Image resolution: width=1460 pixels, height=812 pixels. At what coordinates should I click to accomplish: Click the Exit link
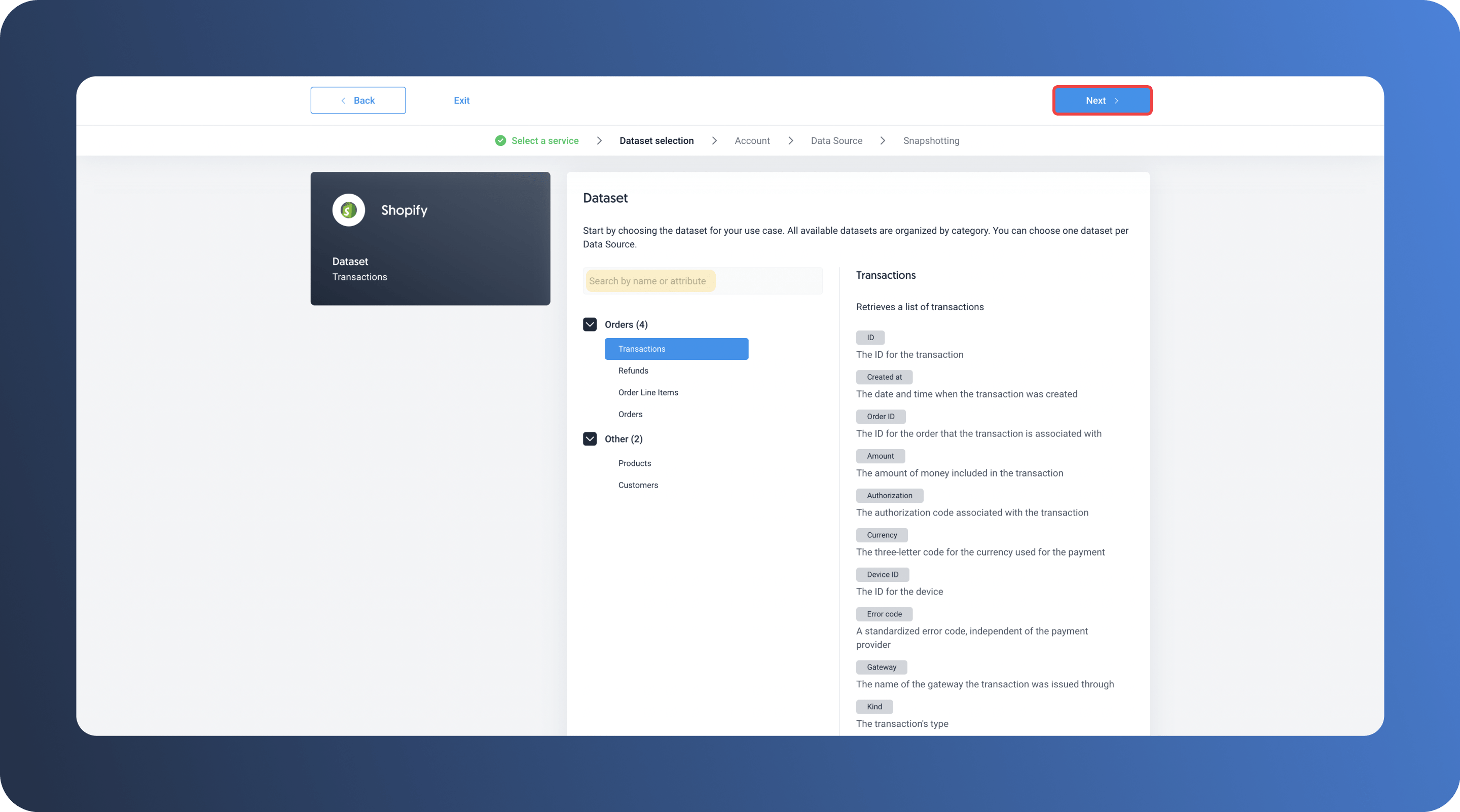(461, 100)
